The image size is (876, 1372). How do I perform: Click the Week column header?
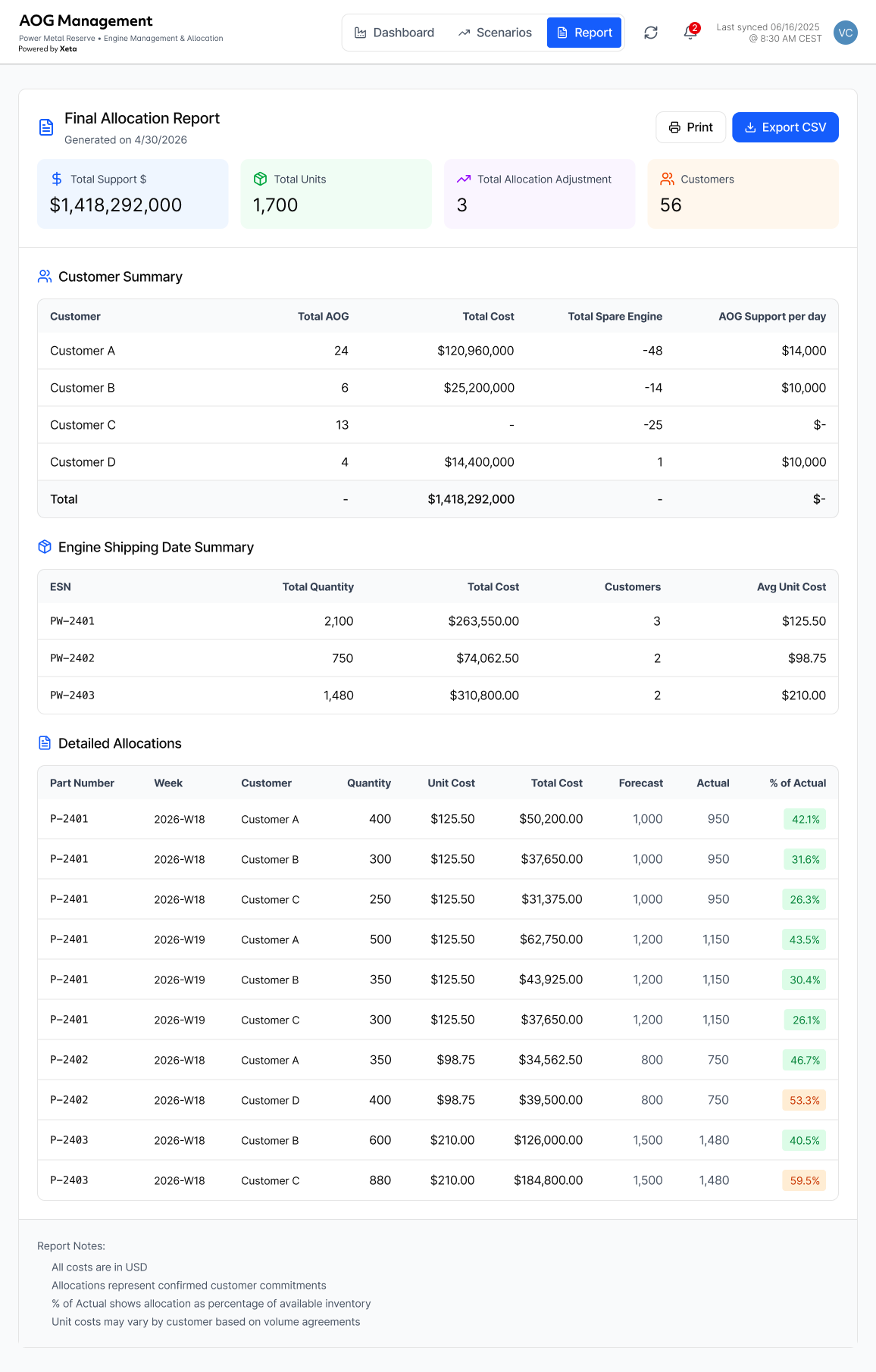(168, 783)
